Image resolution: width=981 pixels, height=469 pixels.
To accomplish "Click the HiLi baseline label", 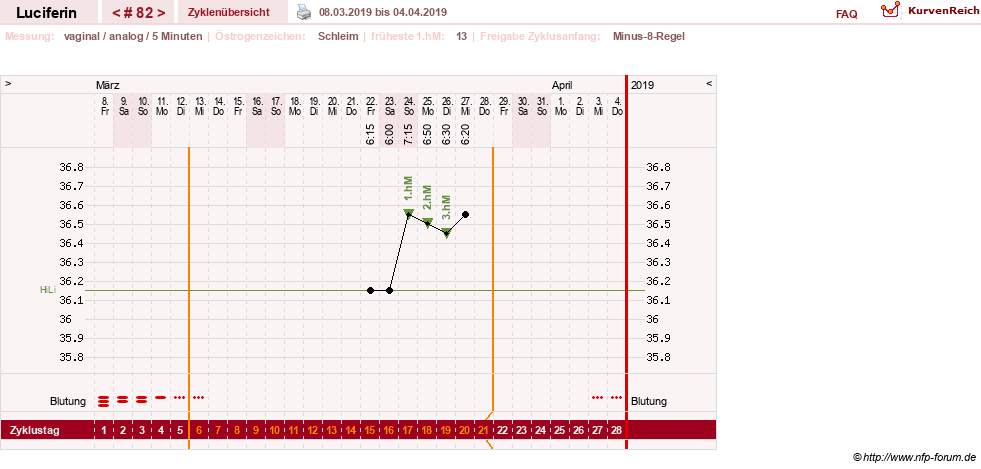I will click(x=48, y=290).
